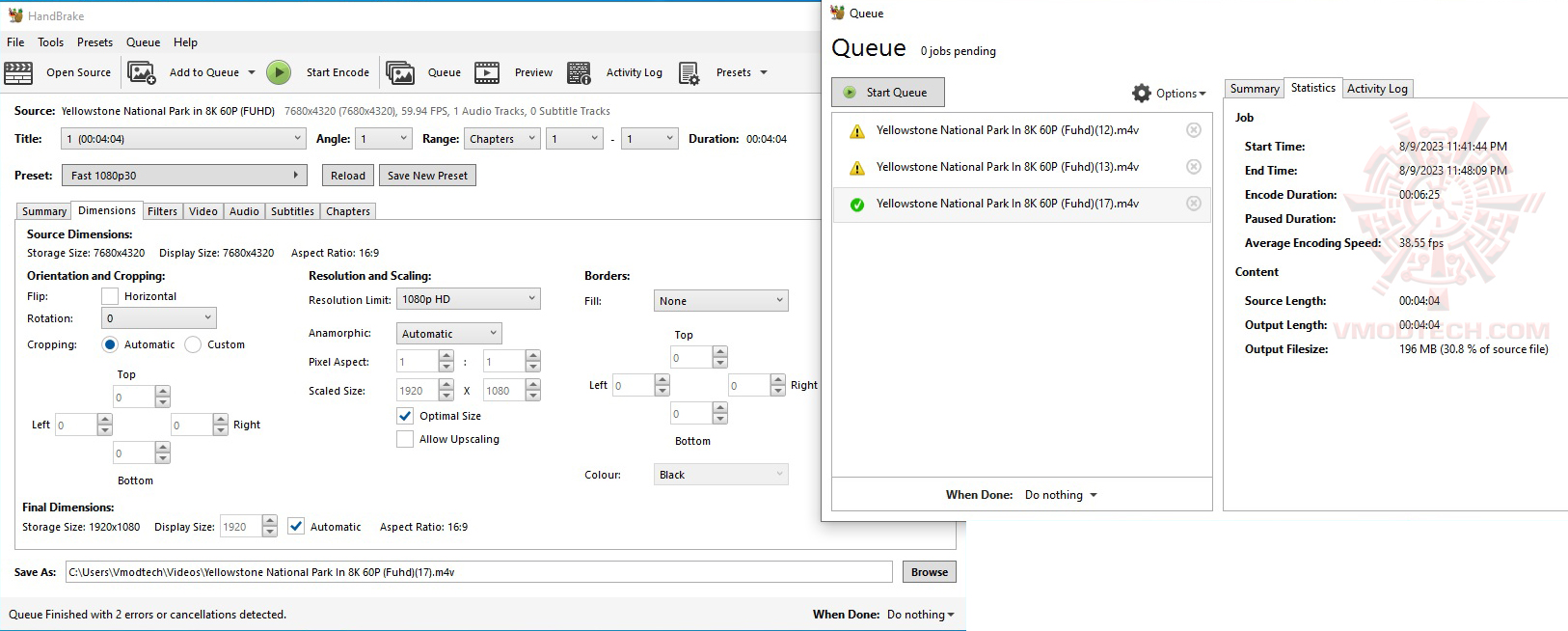Open the File menu

click(15, 42)
